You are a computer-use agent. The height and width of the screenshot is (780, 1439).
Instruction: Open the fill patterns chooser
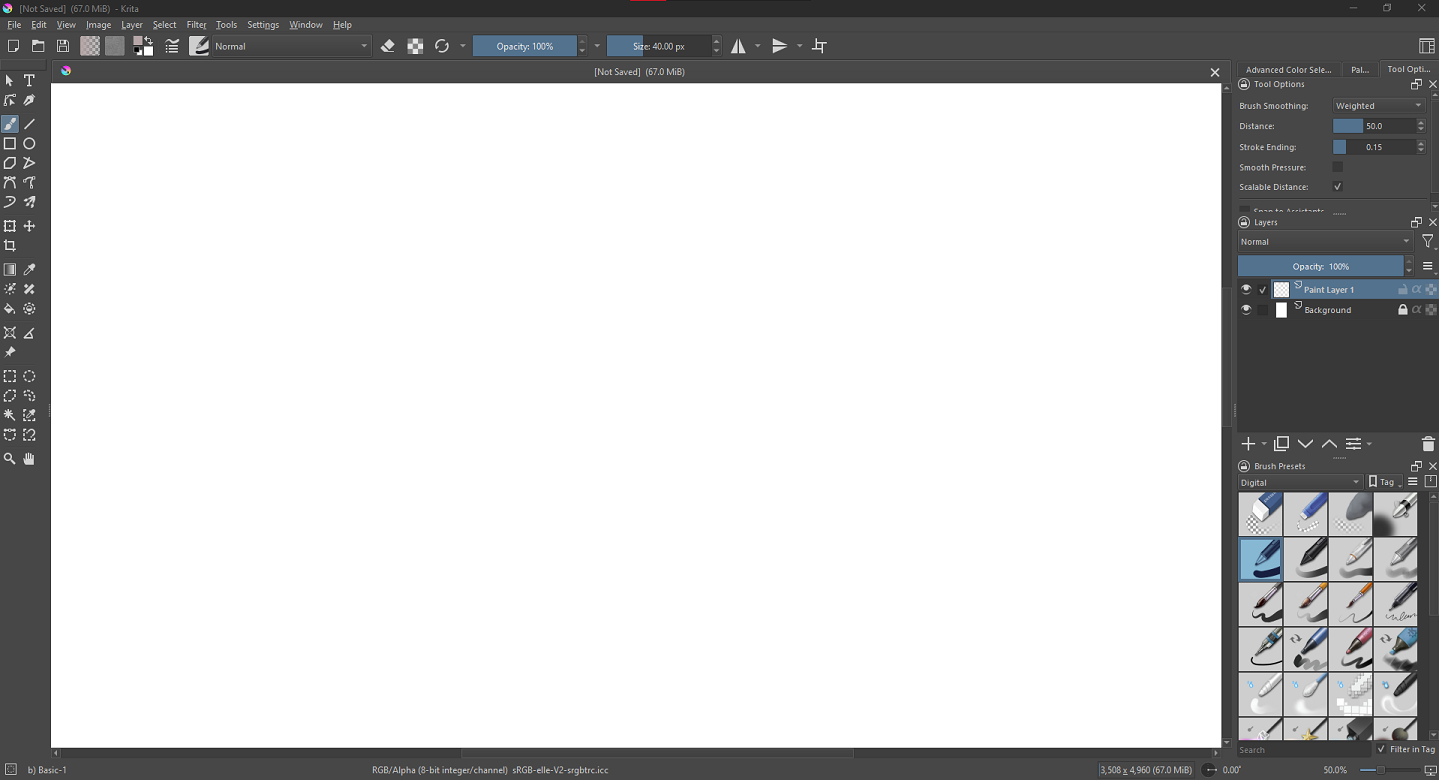115,46
